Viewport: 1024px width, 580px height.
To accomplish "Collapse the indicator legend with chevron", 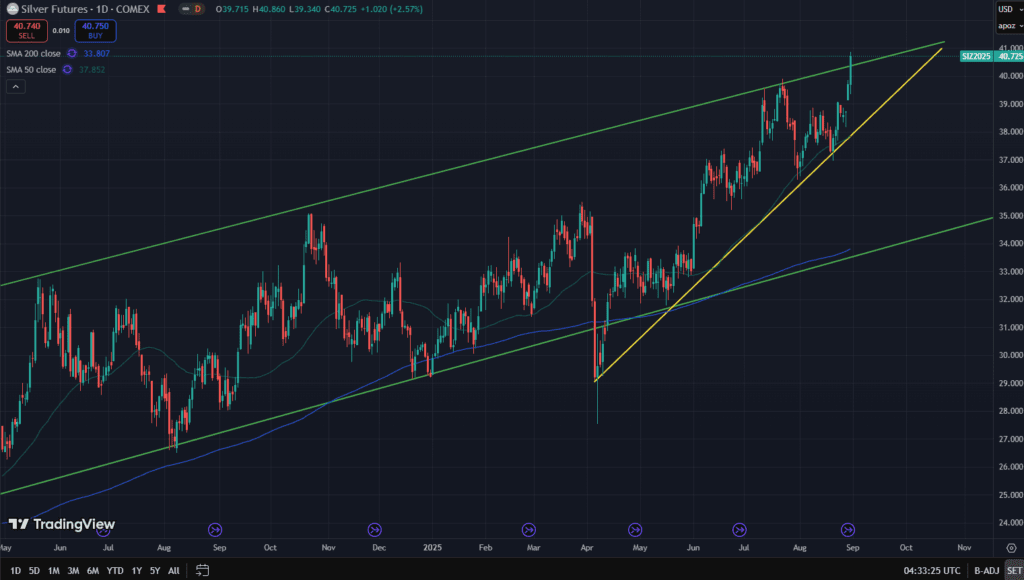I will pos(15,87).
